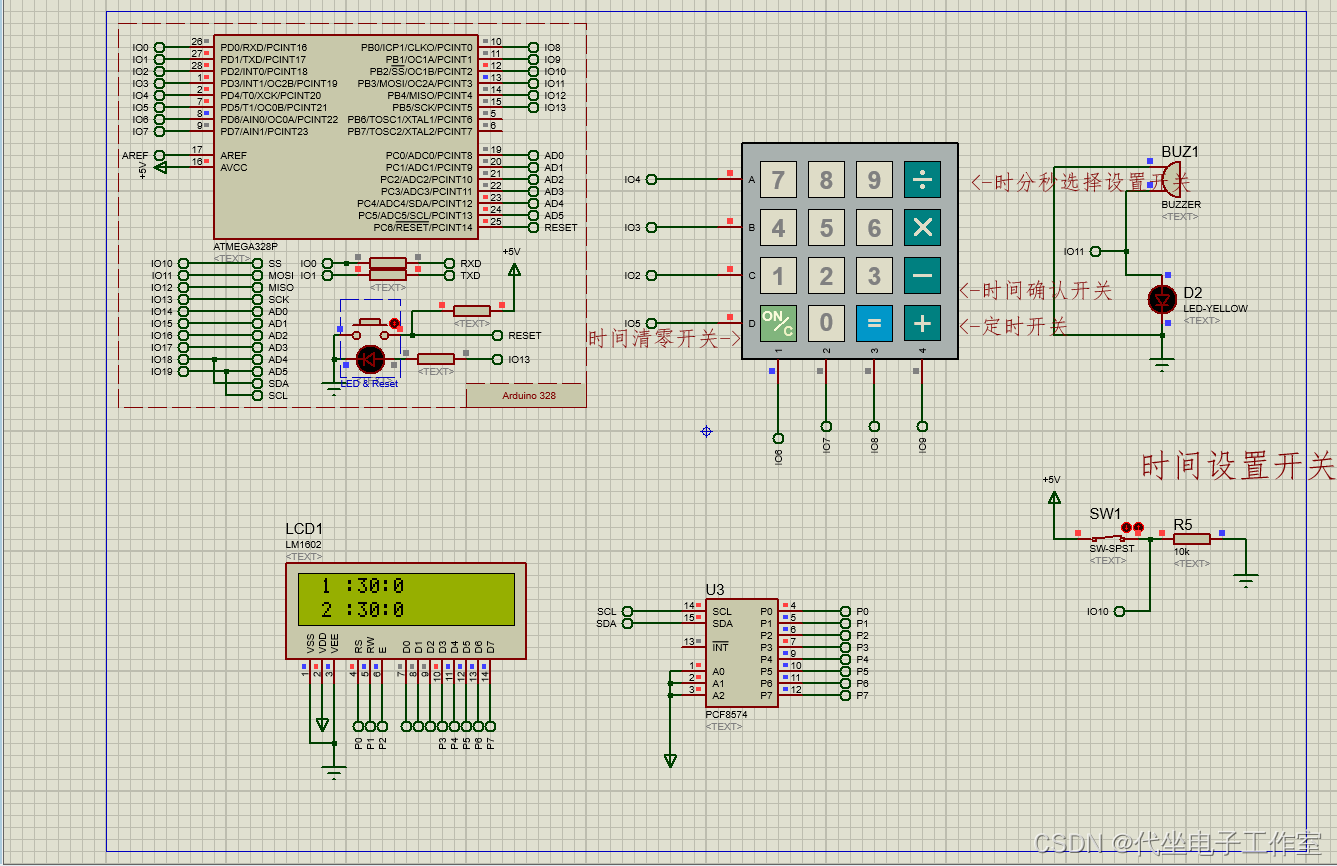Select the IO2 terminal at keypad row C

652,275
